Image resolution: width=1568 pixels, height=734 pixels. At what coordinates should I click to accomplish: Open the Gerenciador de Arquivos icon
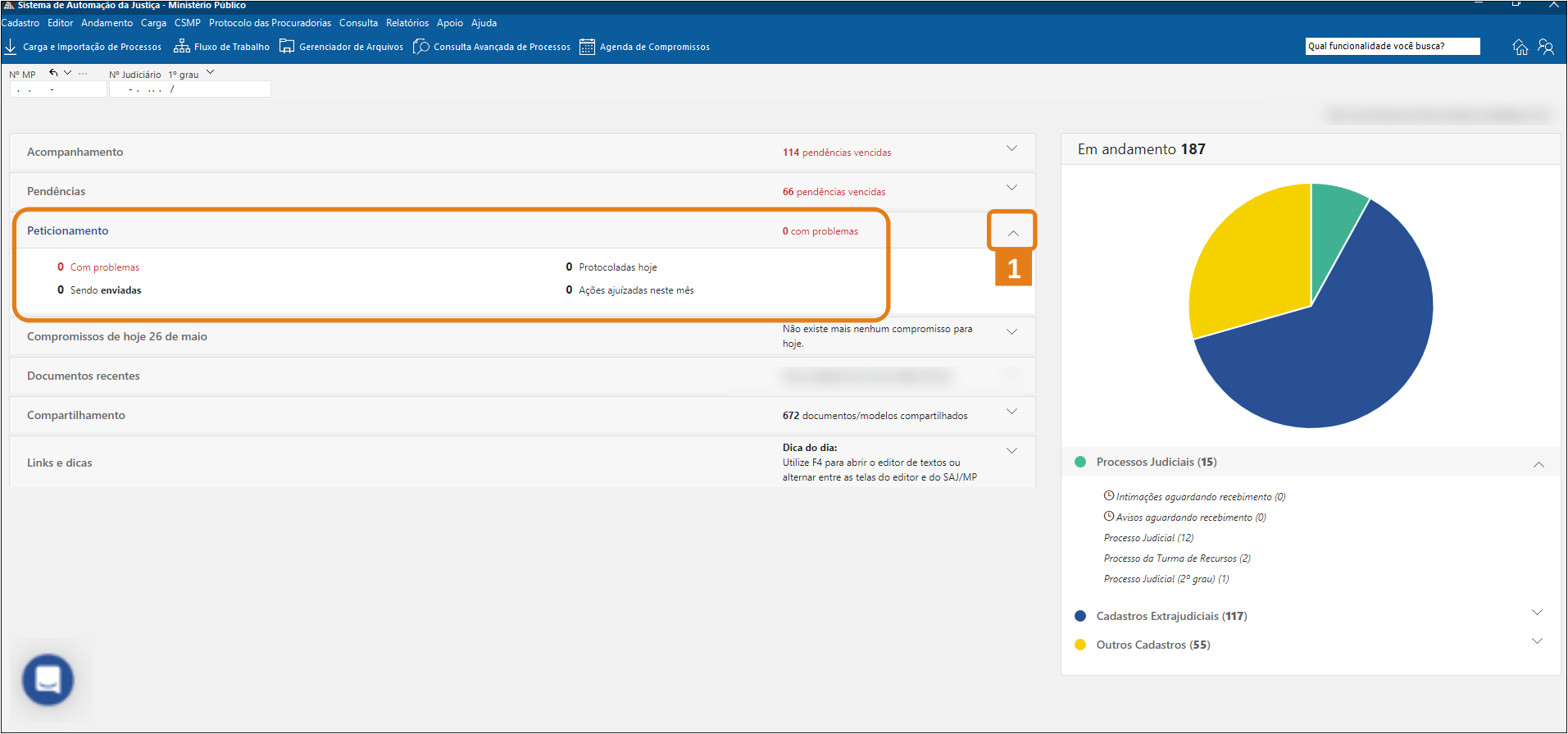[287, 47]
